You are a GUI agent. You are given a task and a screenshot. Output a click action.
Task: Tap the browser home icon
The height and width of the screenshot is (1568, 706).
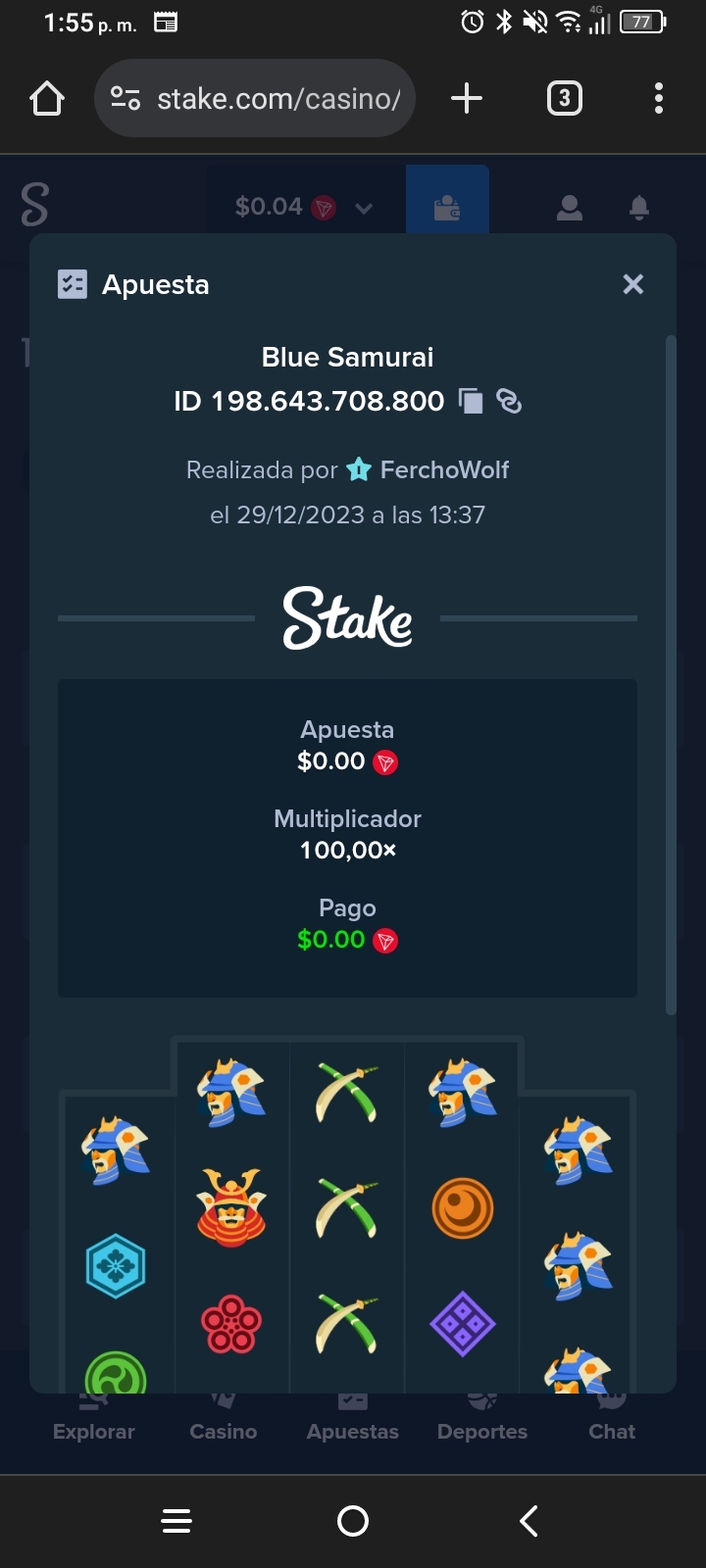pyautogui.click(x=47, y=98)
